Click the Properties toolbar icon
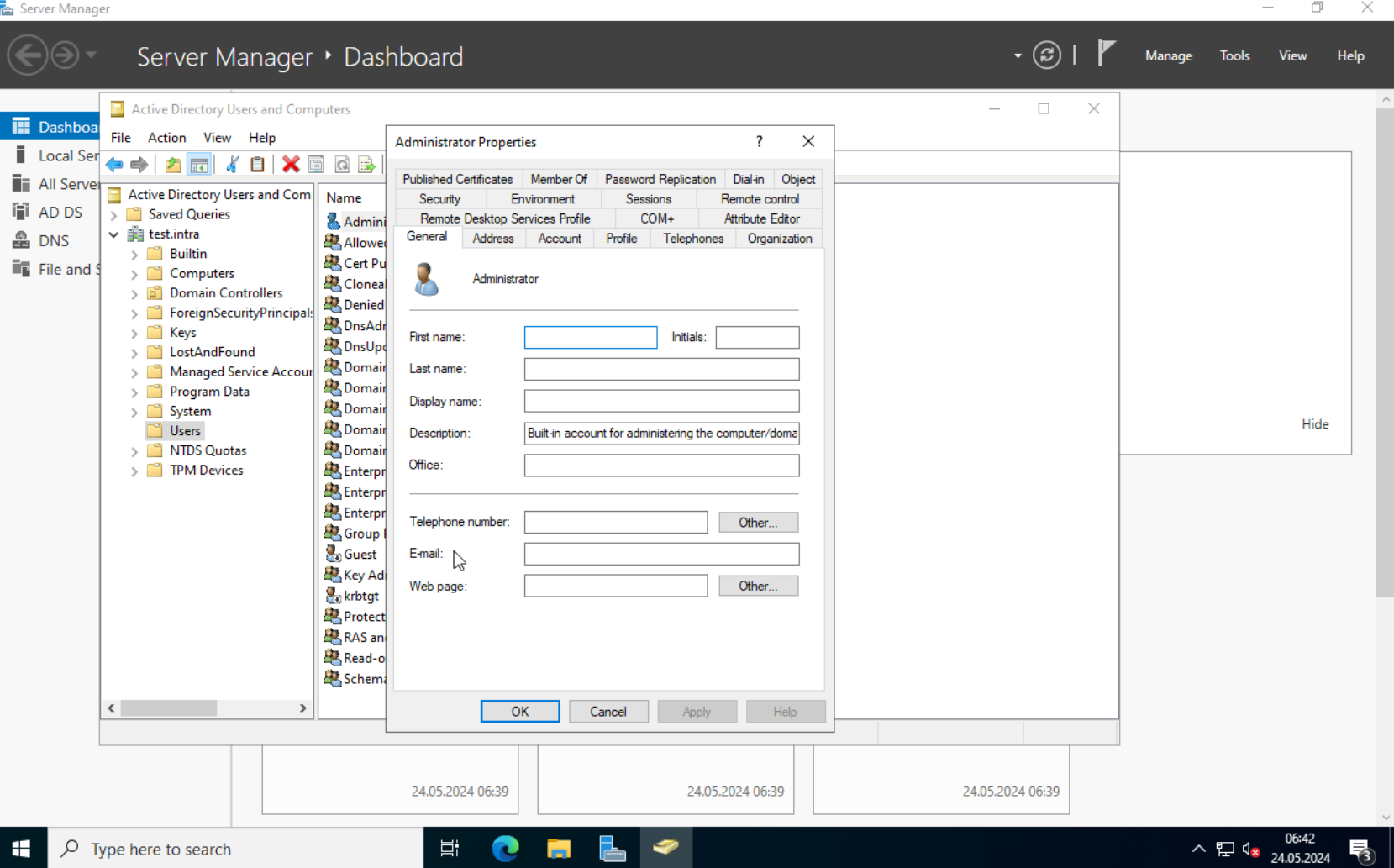This screenshot has width=1394, height=868. [316, 165]
